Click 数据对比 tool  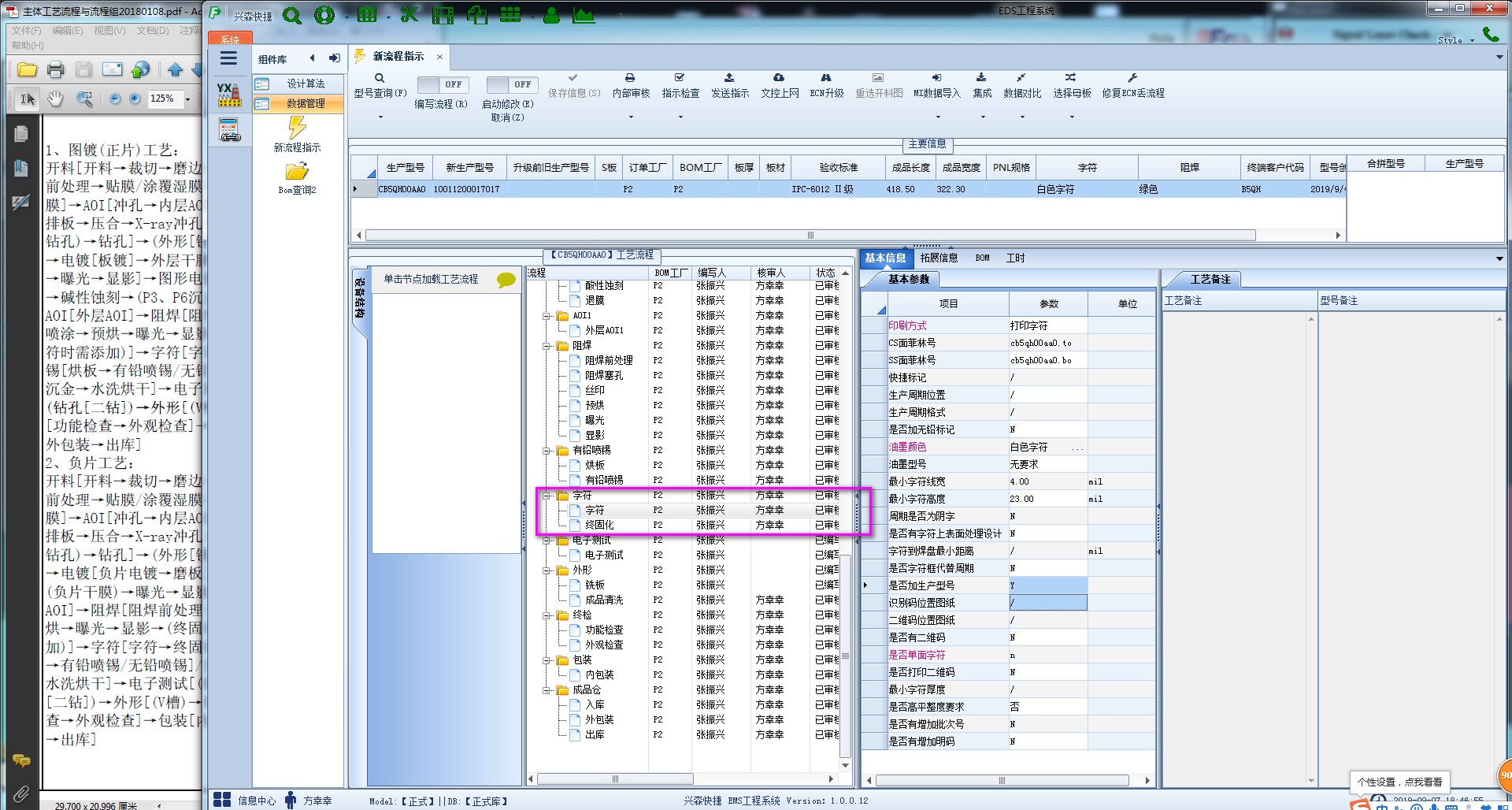pos(1022,86)
